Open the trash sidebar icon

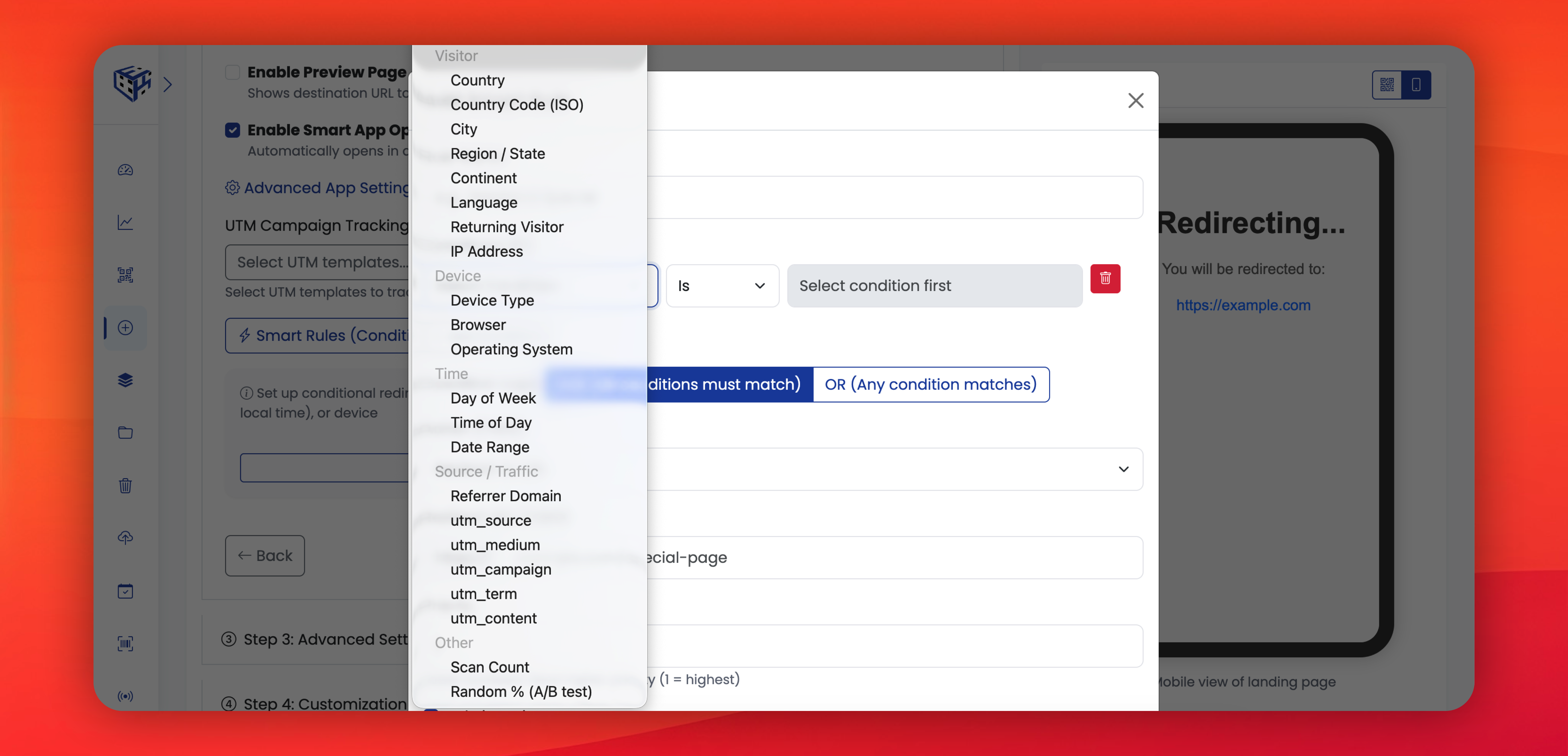point(125,485)
